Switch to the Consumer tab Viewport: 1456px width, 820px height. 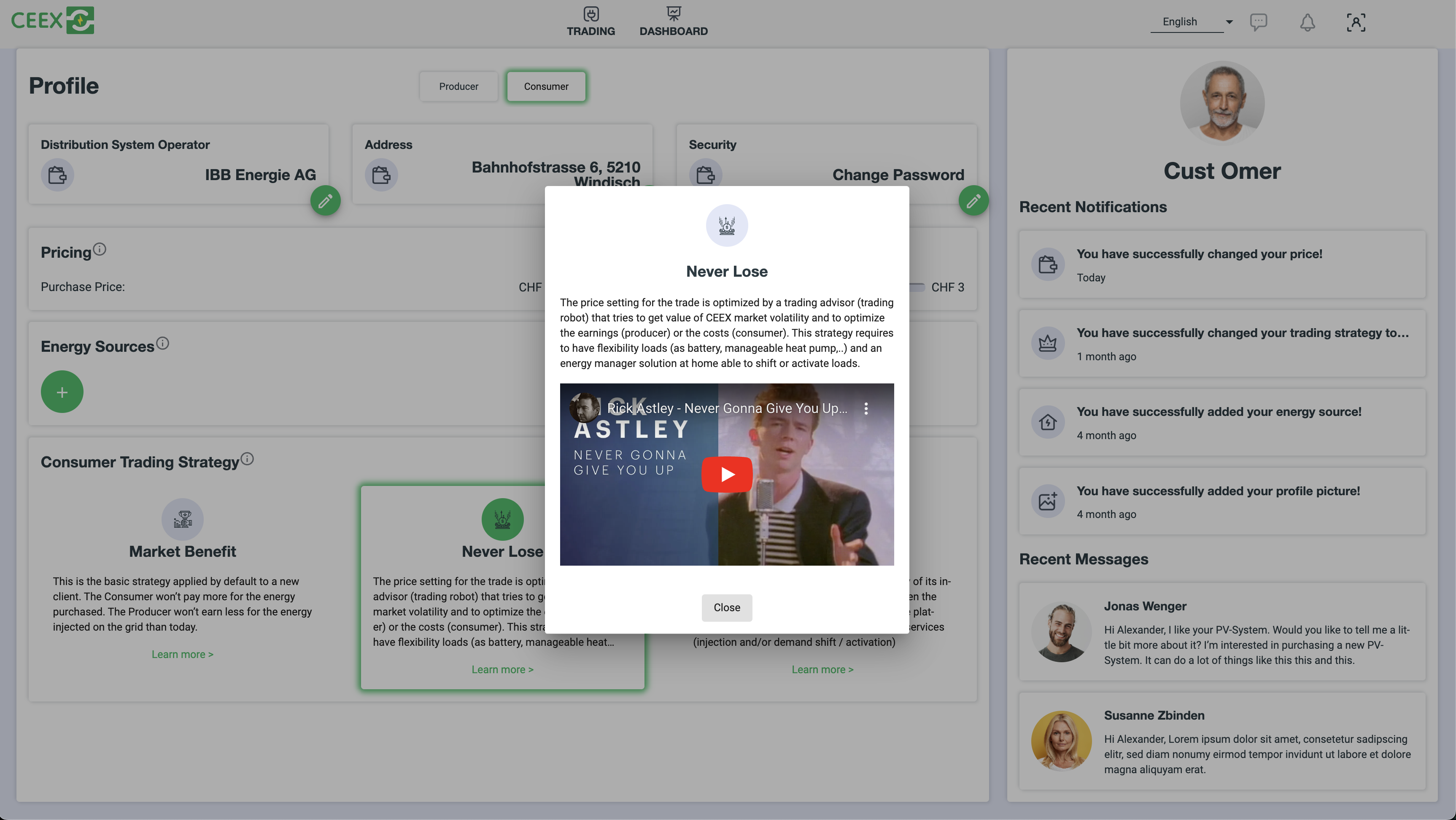[x=546, y=86]
